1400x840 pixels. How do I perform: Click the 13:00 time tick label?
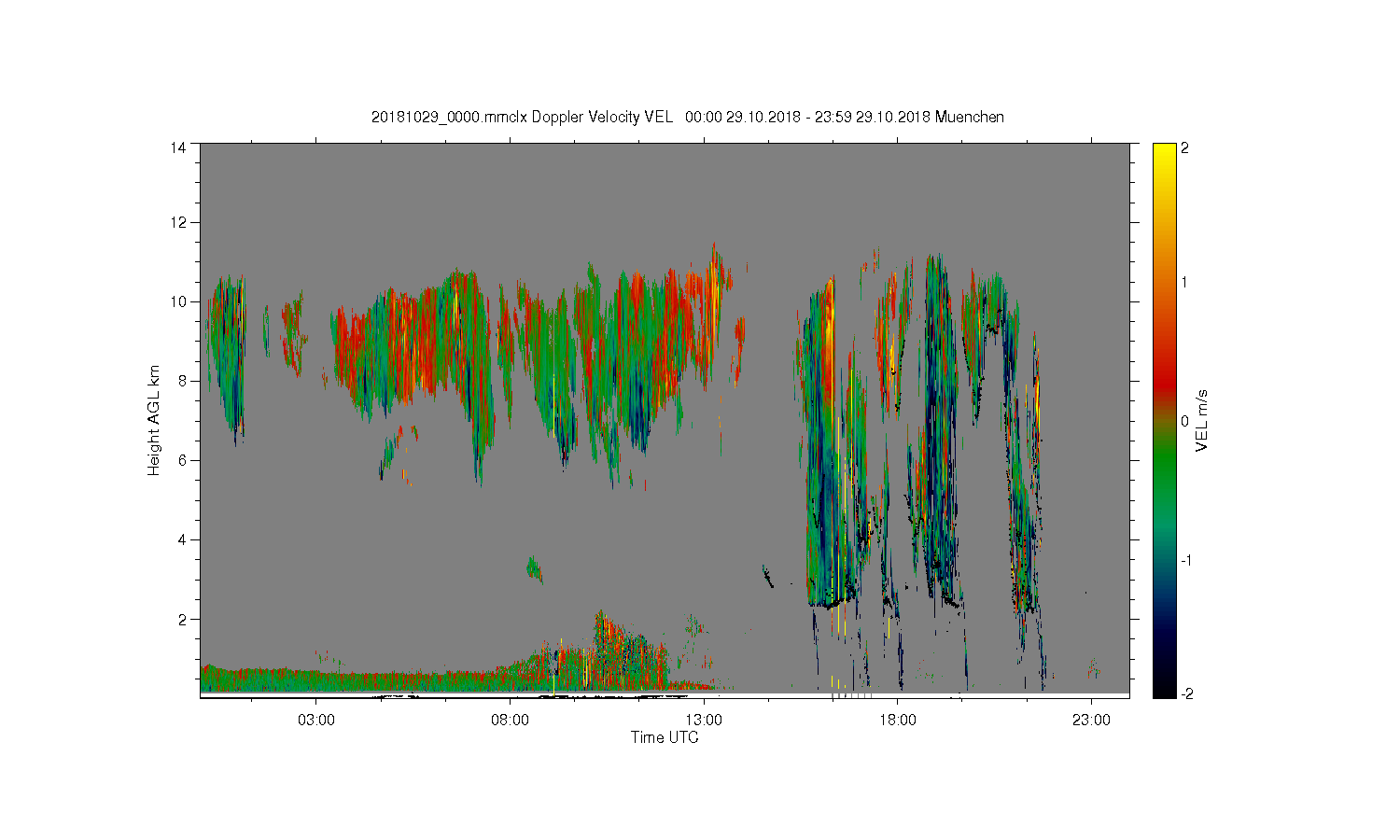[704, 720]
